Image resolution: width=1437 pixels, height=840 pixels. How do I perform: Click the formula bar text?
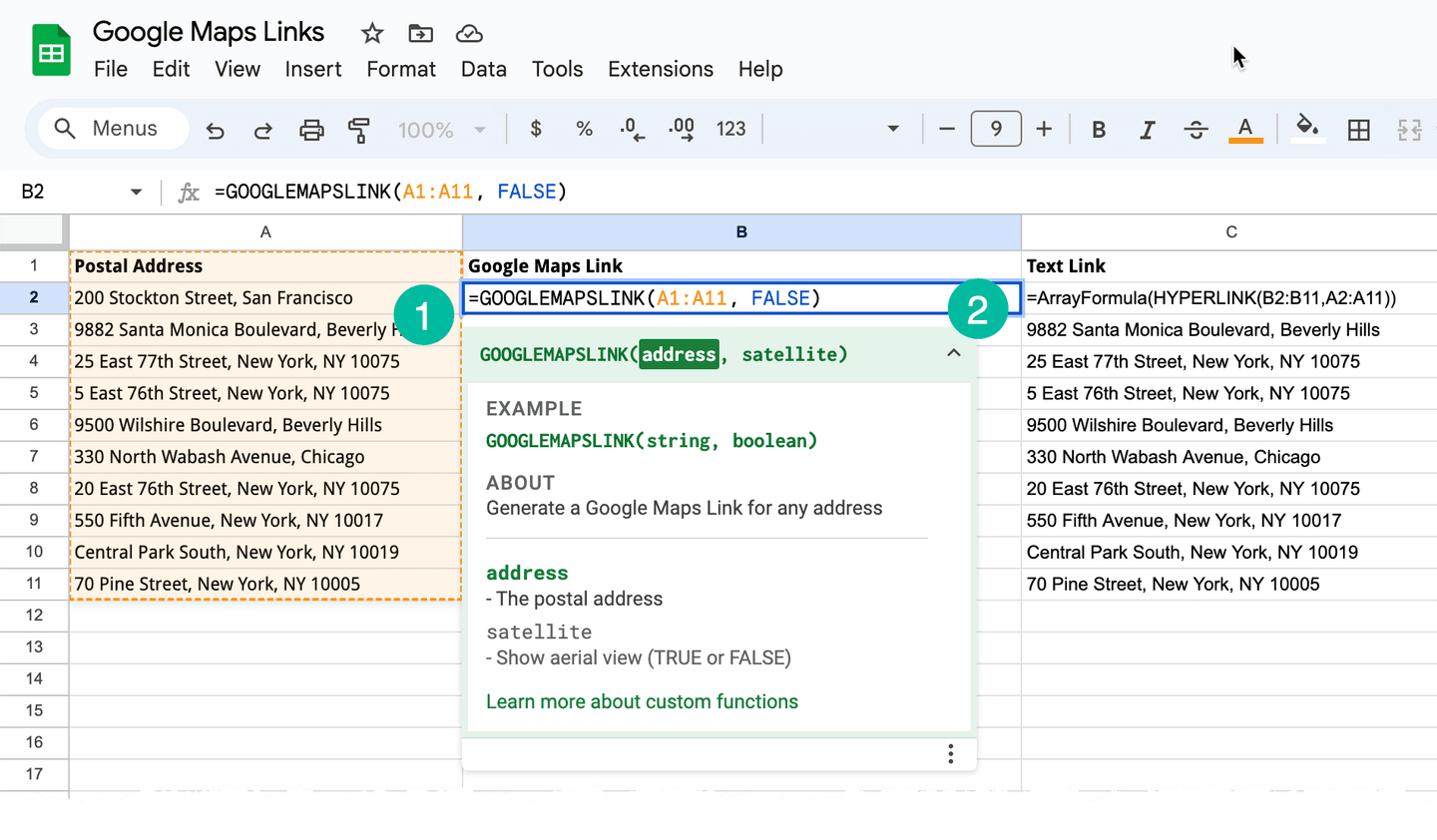click(x=390, y=192)
